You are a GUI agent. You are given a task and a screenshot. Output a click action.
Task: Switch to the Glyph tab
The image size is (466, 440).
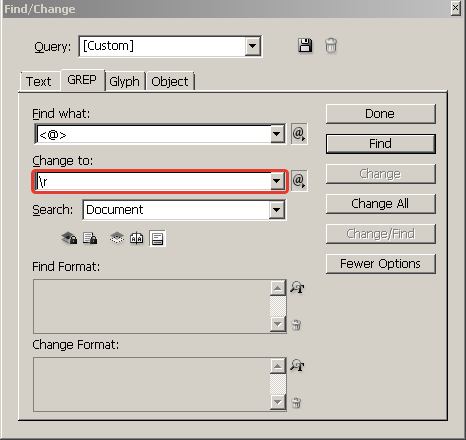point(125,82)
